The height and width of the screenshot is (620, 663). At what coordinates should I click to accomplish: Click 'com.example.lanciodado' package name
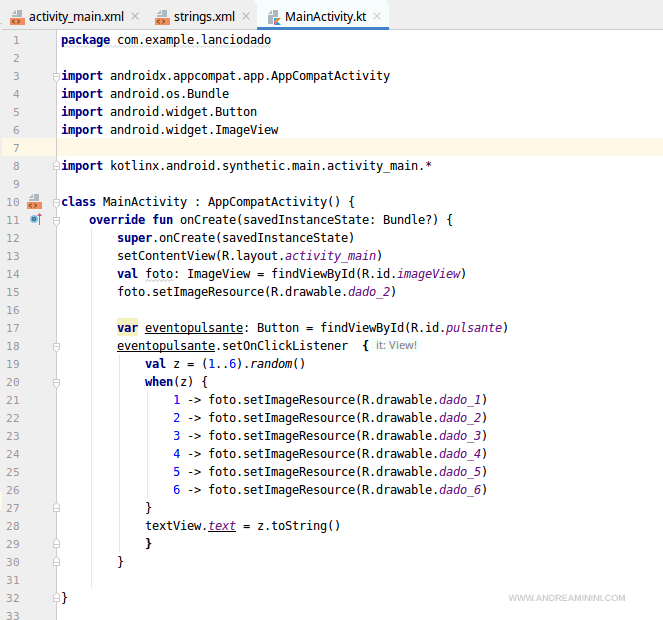tap(194, 40)
